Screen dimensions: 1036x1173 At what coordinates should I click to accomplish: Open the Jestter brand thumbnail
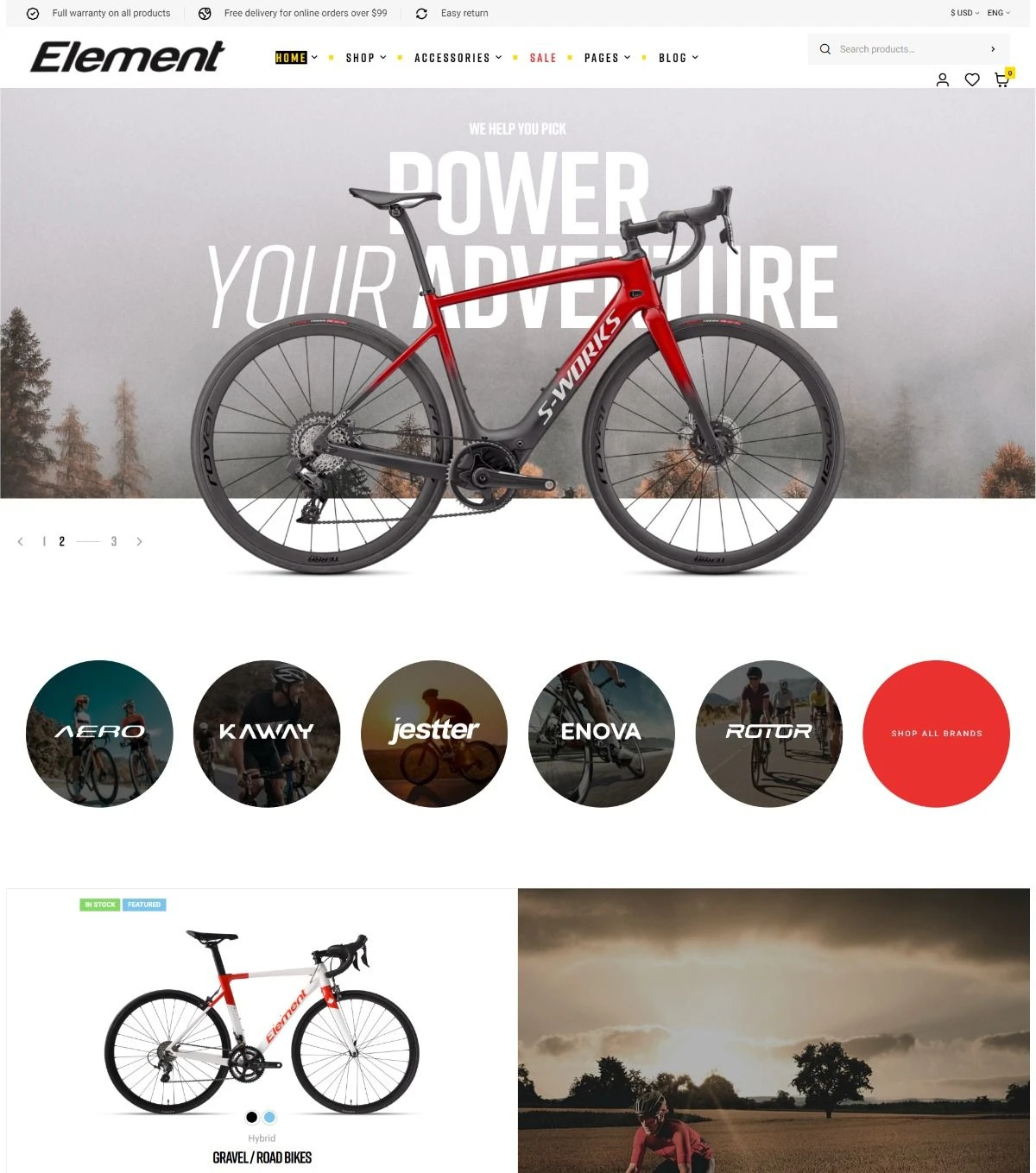[433, 734]
